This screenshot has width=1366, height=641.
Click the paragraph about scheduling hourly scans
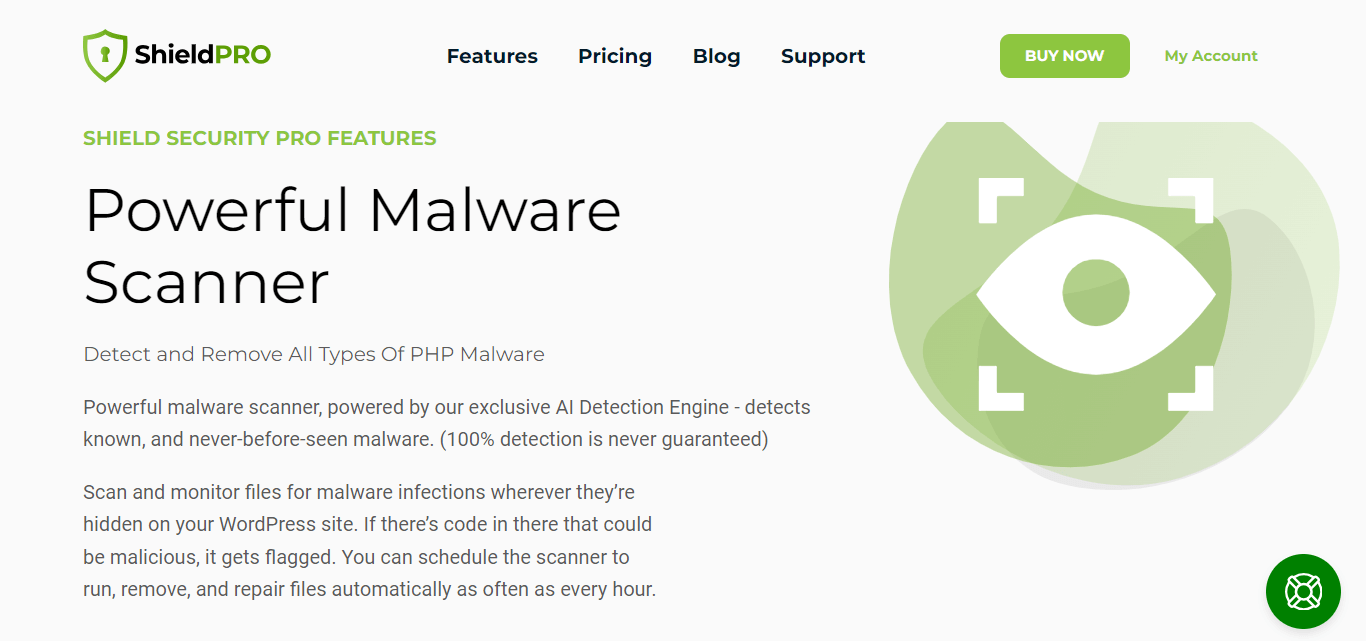click(370, 540)
